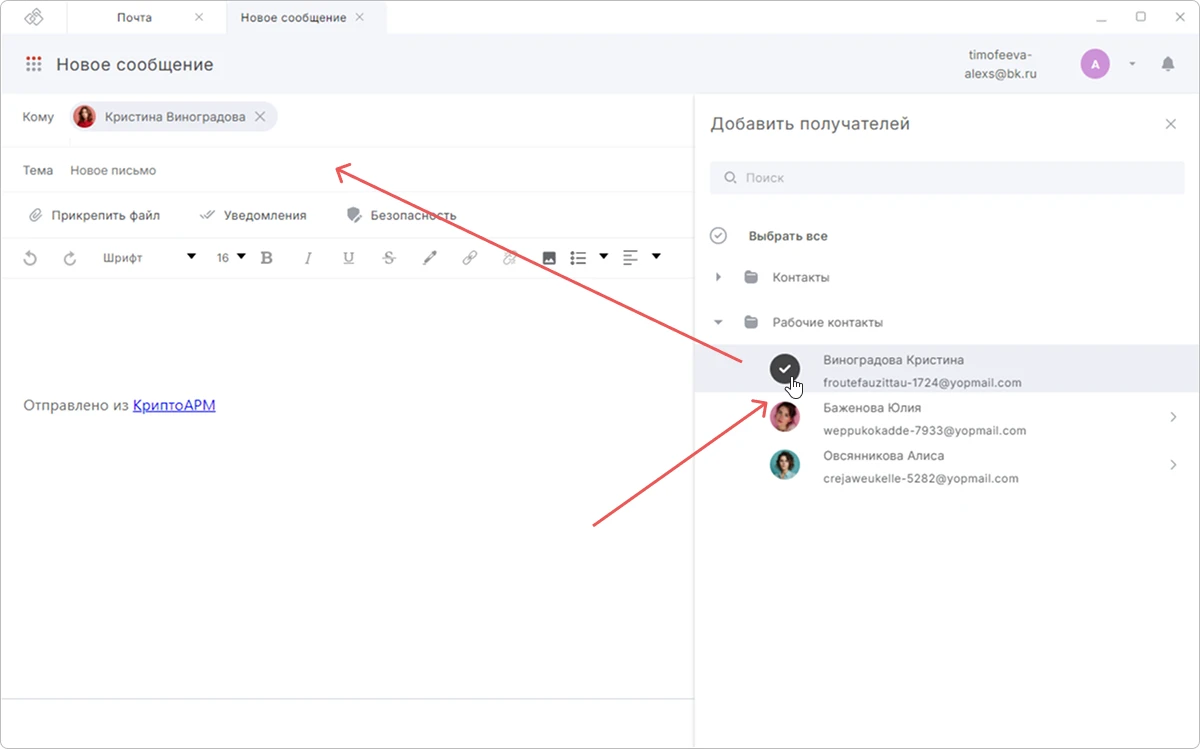Uncheck Виноградова Кристина contact
Image resolution: width=1200 pixels, height=749 pixels.
click(x=785, y=369)
